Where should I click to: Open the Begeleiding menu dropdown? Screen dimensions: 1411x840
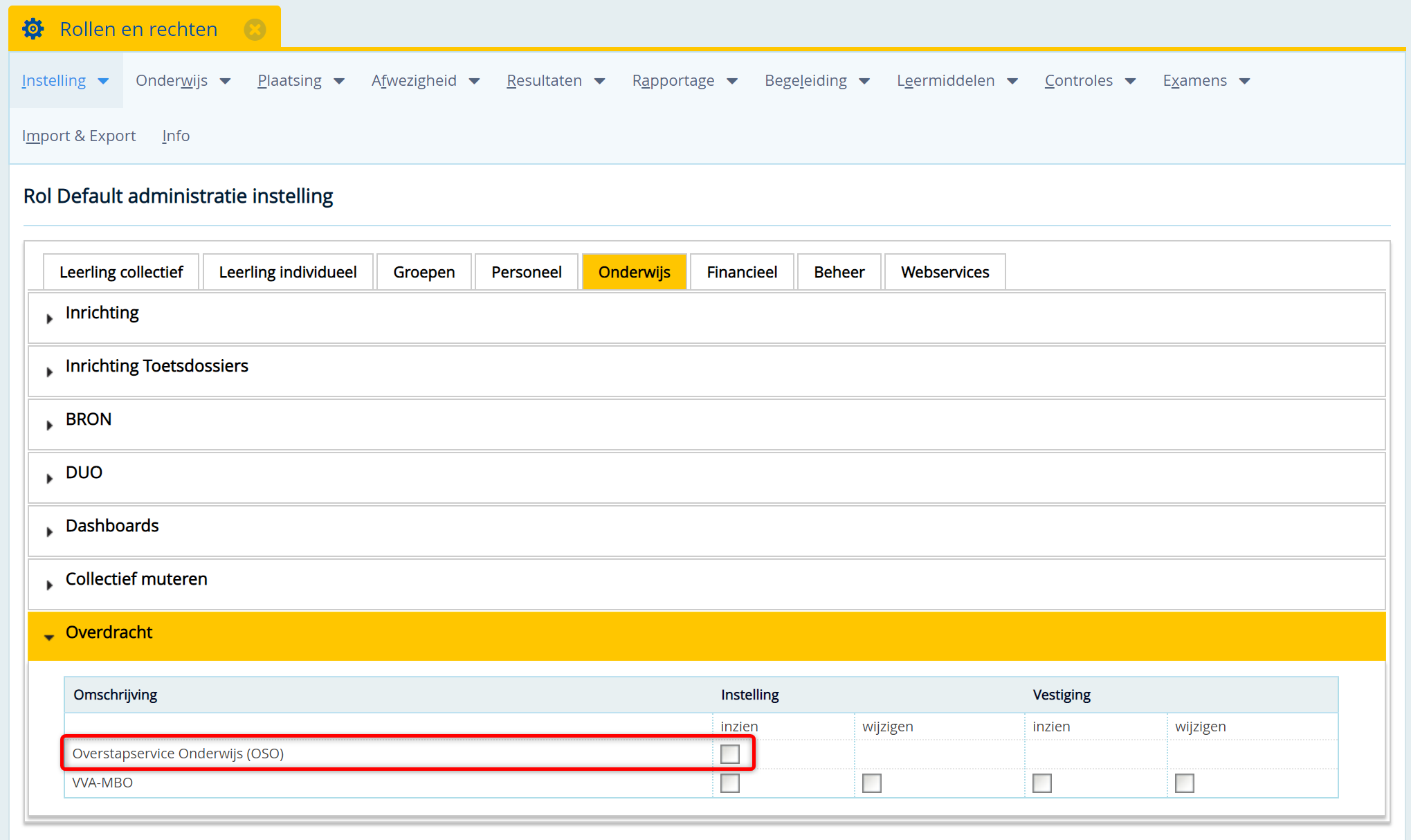pos(817,80)
